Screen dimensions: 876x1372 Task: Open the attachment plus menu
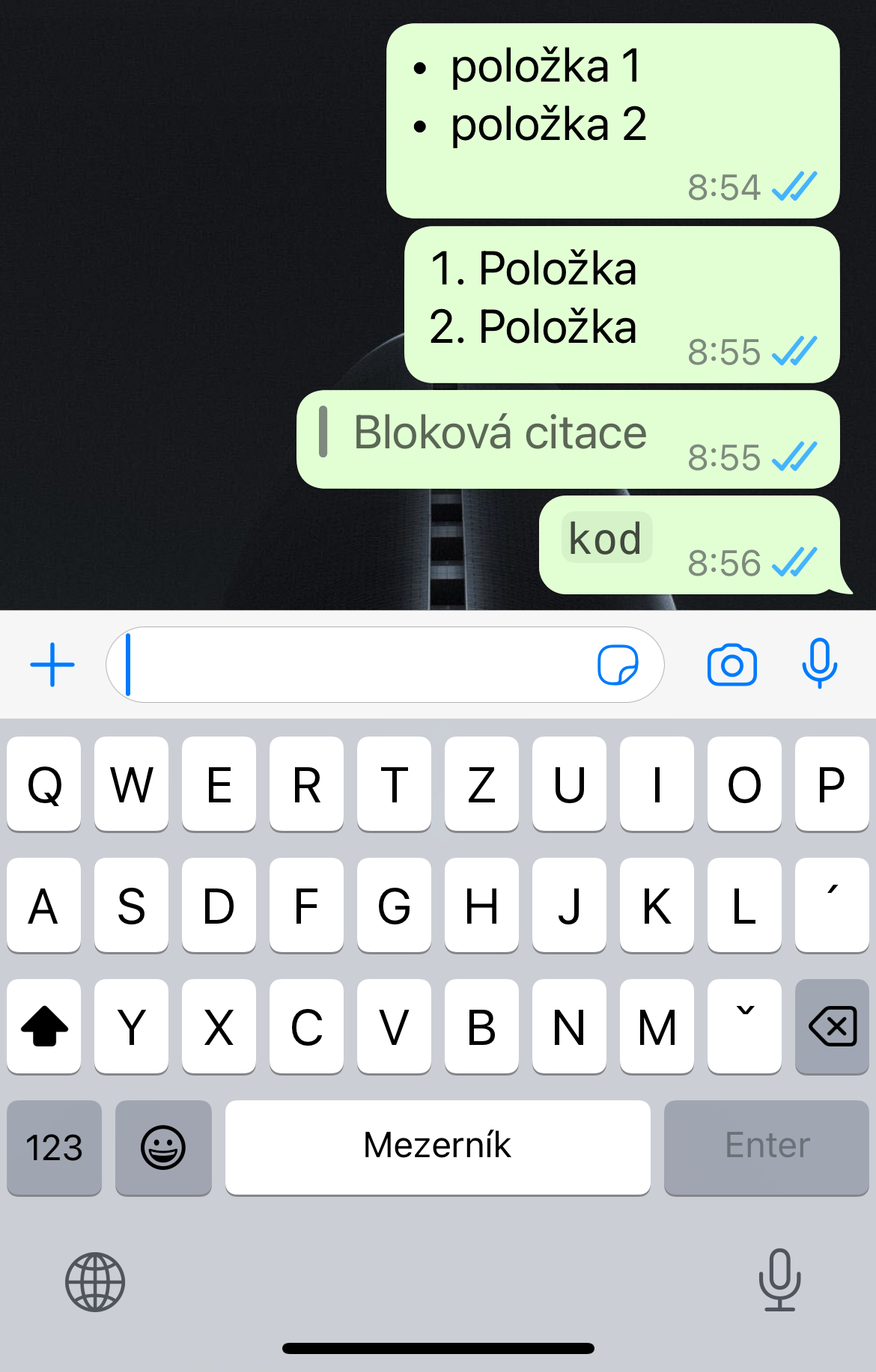pyautogui.click(x=52, y=665)
